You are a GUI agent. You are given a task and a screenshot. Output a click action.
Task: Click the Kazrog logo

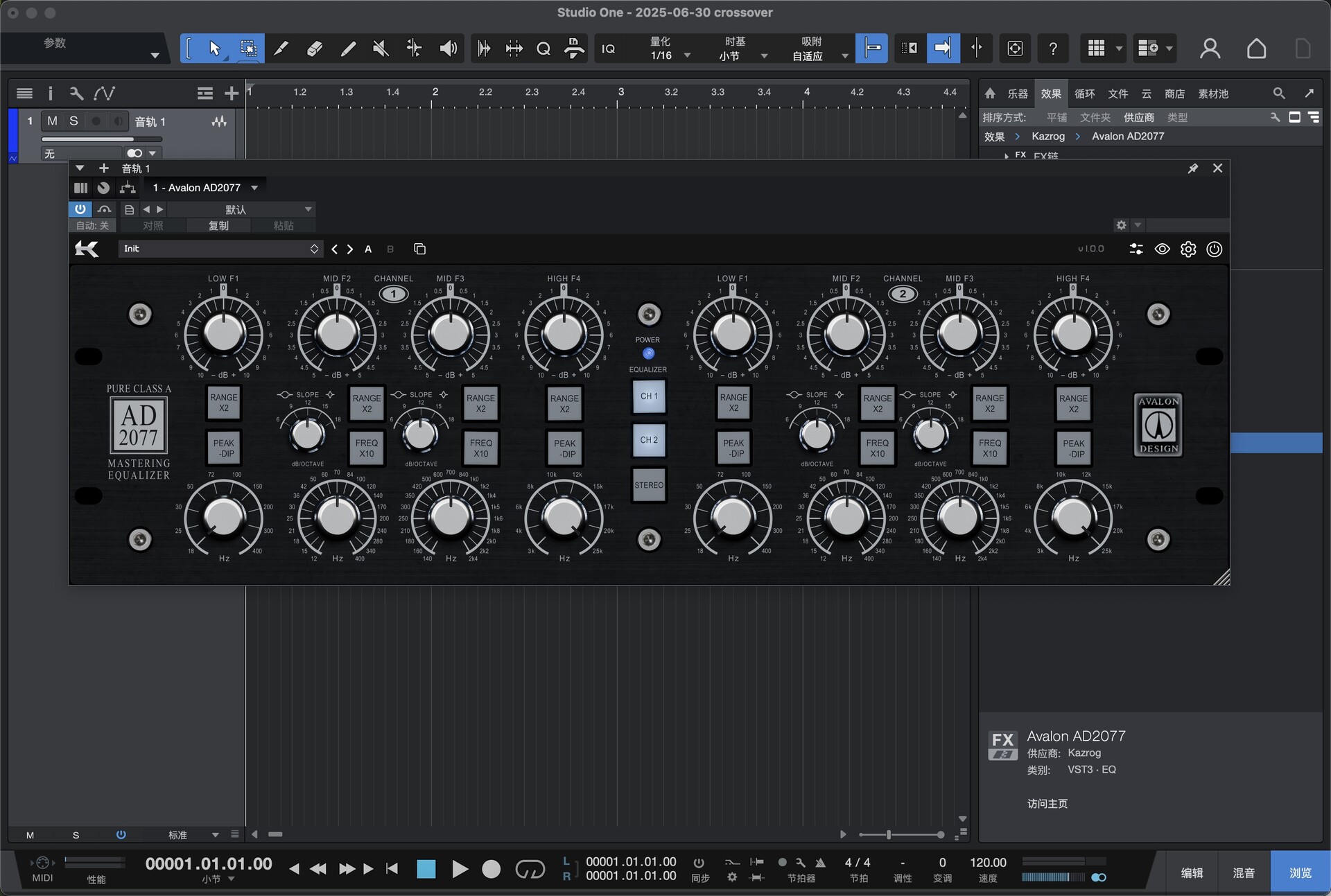click(87, 249)
